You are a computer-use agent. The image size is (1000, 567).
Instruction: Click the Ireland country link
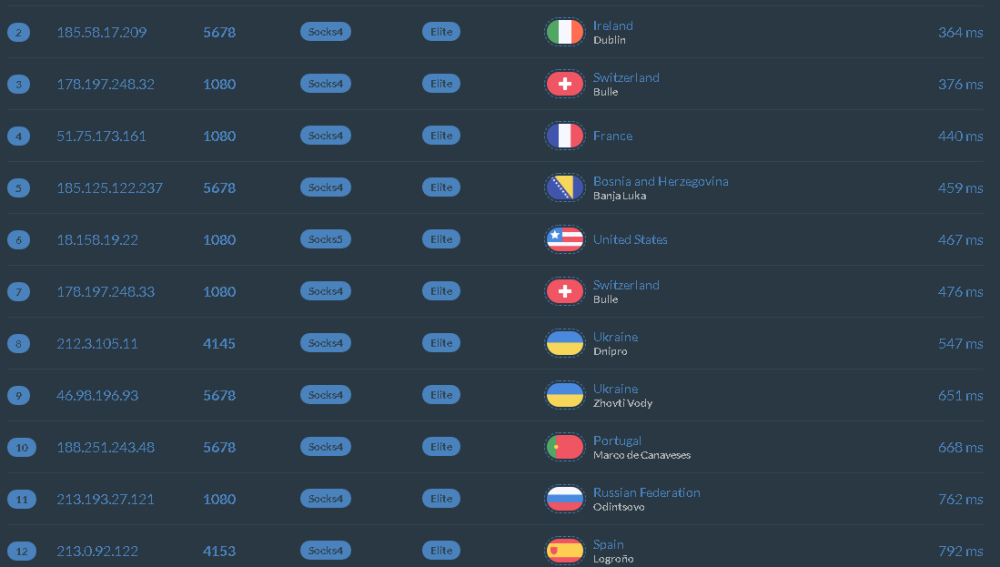click(x=613, y=26)
